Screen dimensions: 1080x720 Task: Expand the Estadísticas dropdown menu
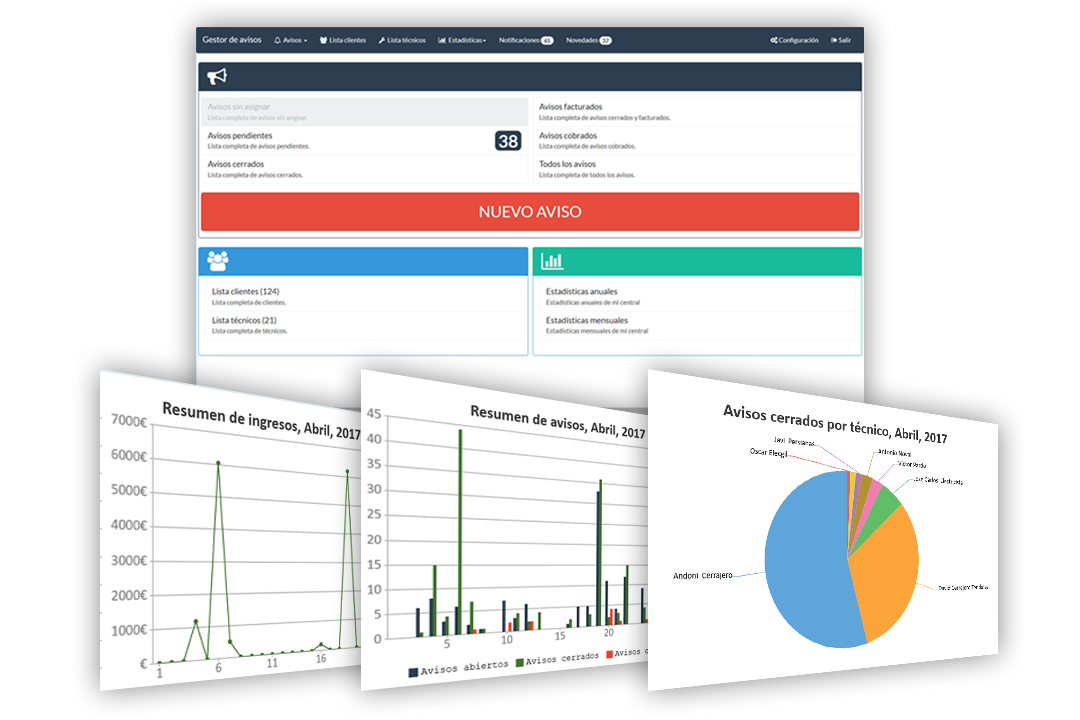(x=462, y=41)
